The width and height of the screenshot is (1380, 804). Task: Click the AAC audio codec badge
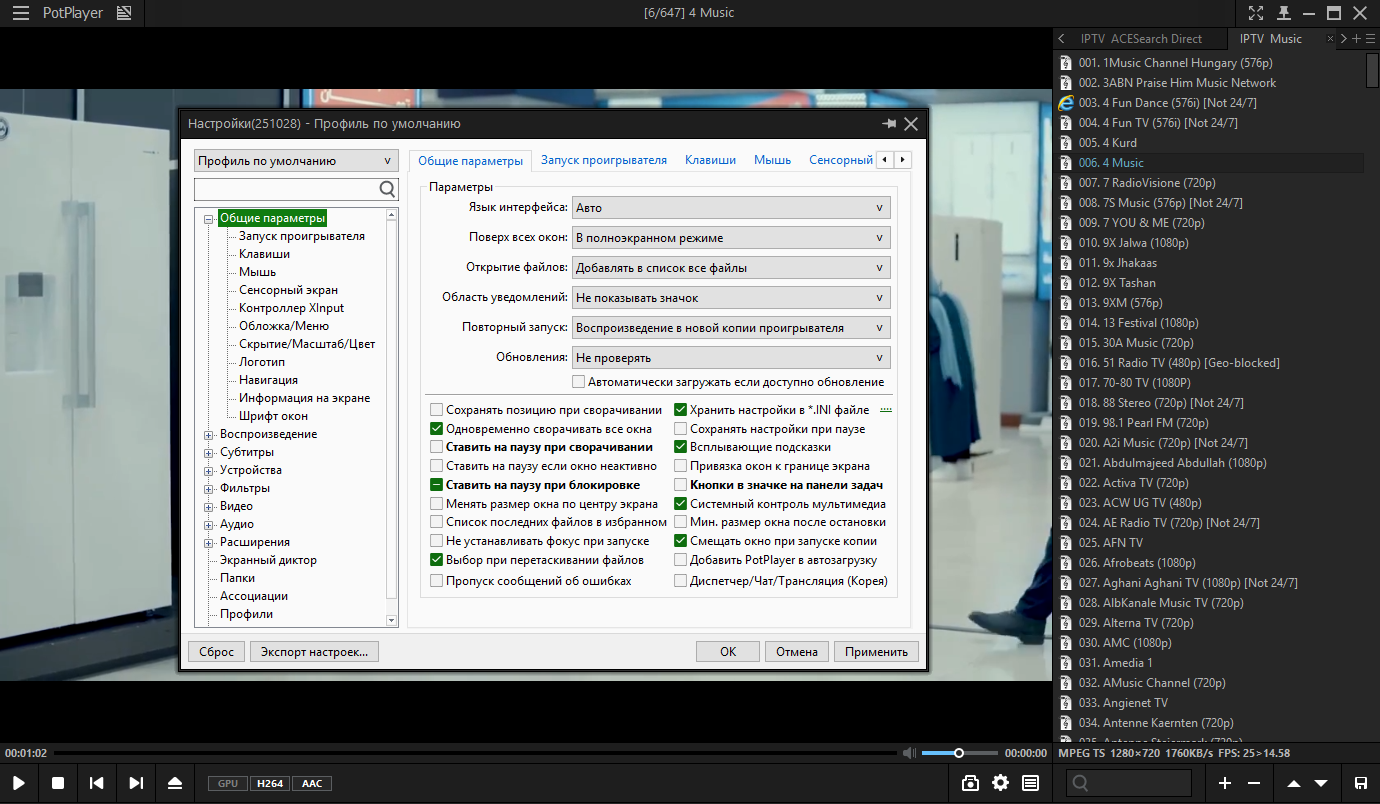[312, 784]
